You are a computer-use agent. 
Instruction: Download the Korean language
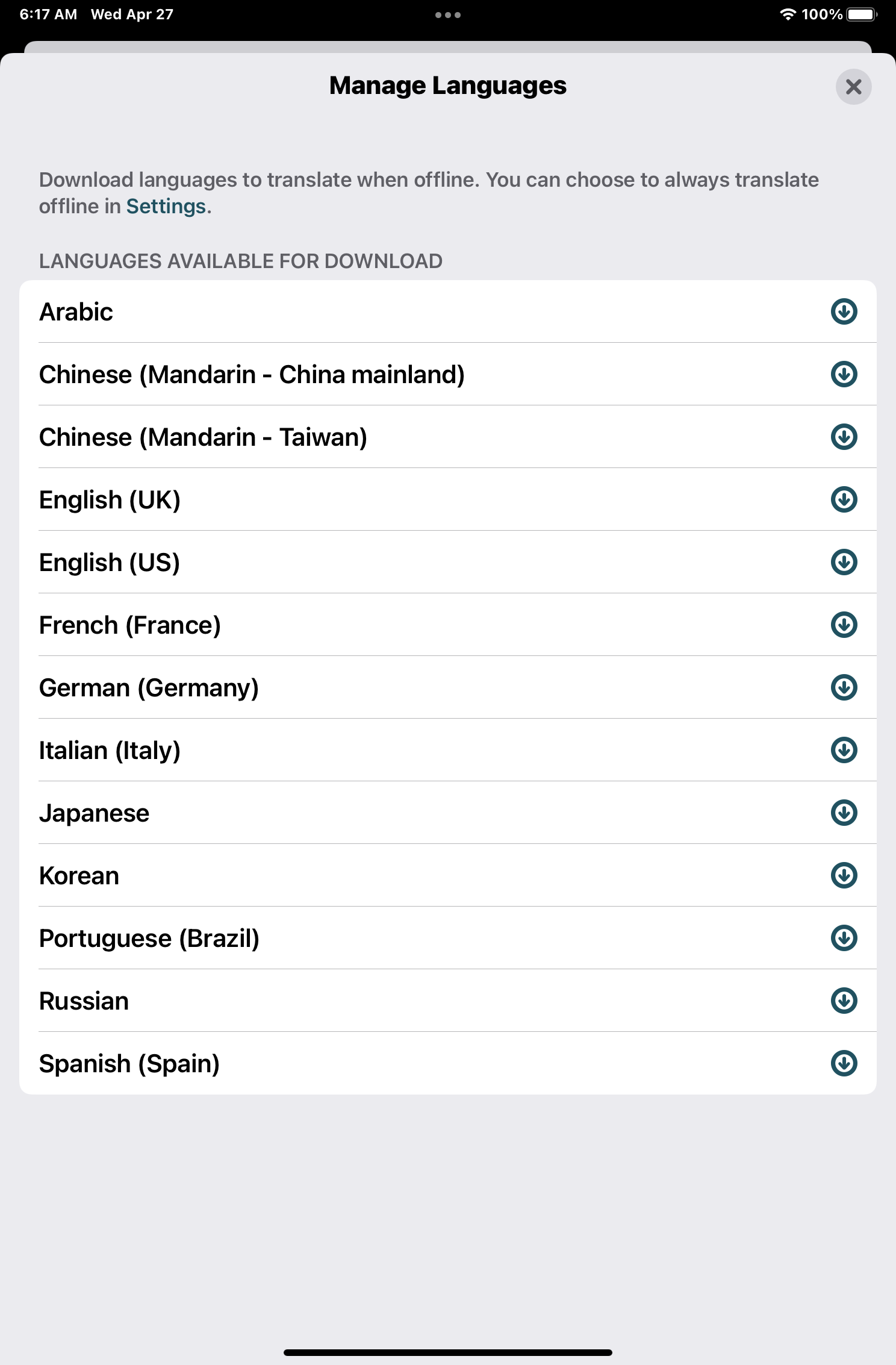[x=844, y=876]
